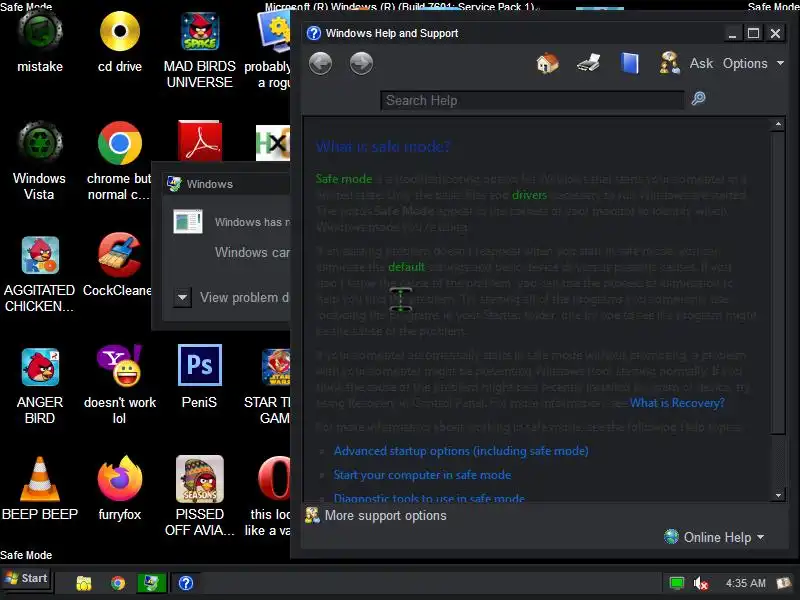
Task: Launch AGGITATED CHICKEN shortcut
Action: [40, 274]
